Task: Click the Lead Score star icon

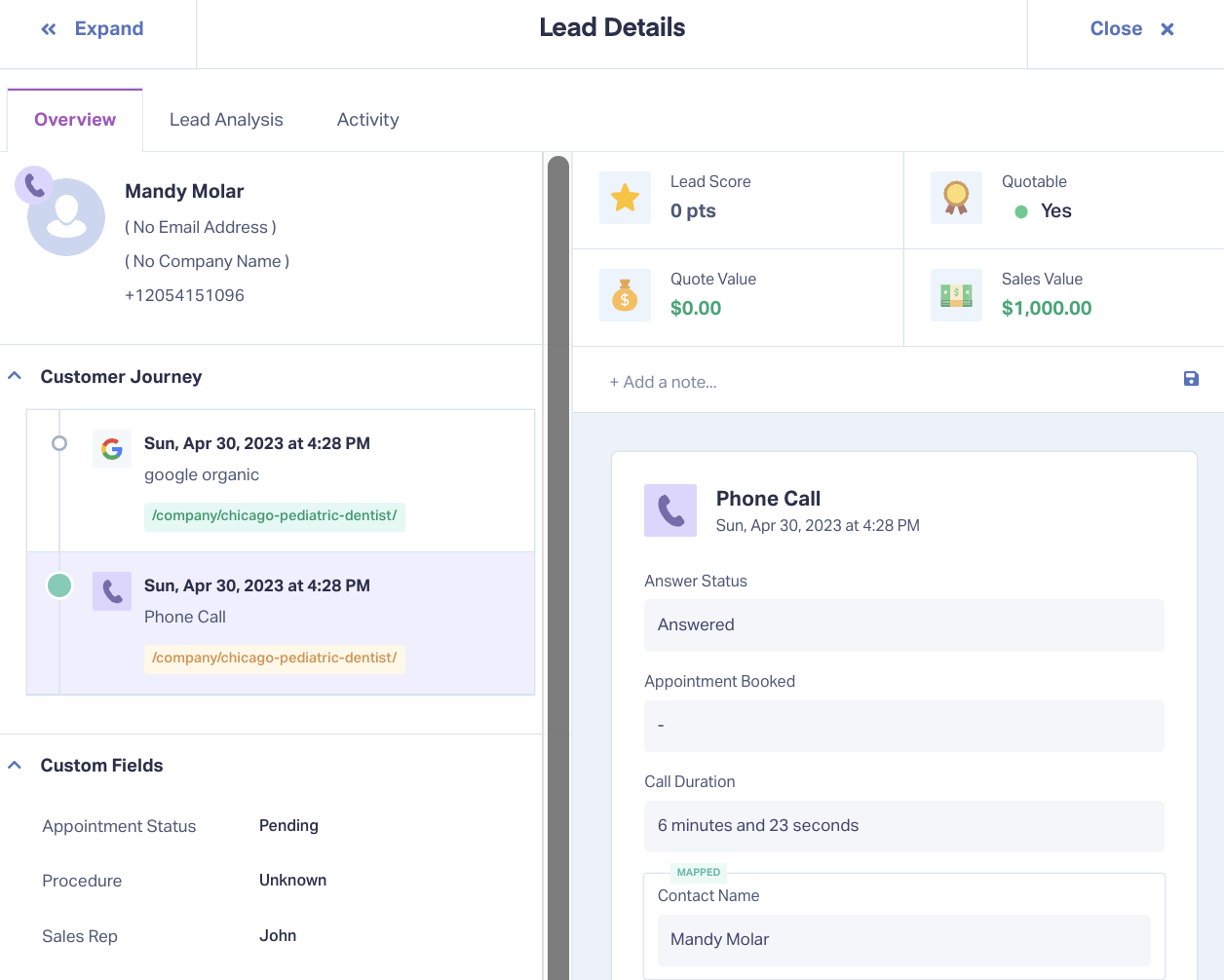Action: 625,198
